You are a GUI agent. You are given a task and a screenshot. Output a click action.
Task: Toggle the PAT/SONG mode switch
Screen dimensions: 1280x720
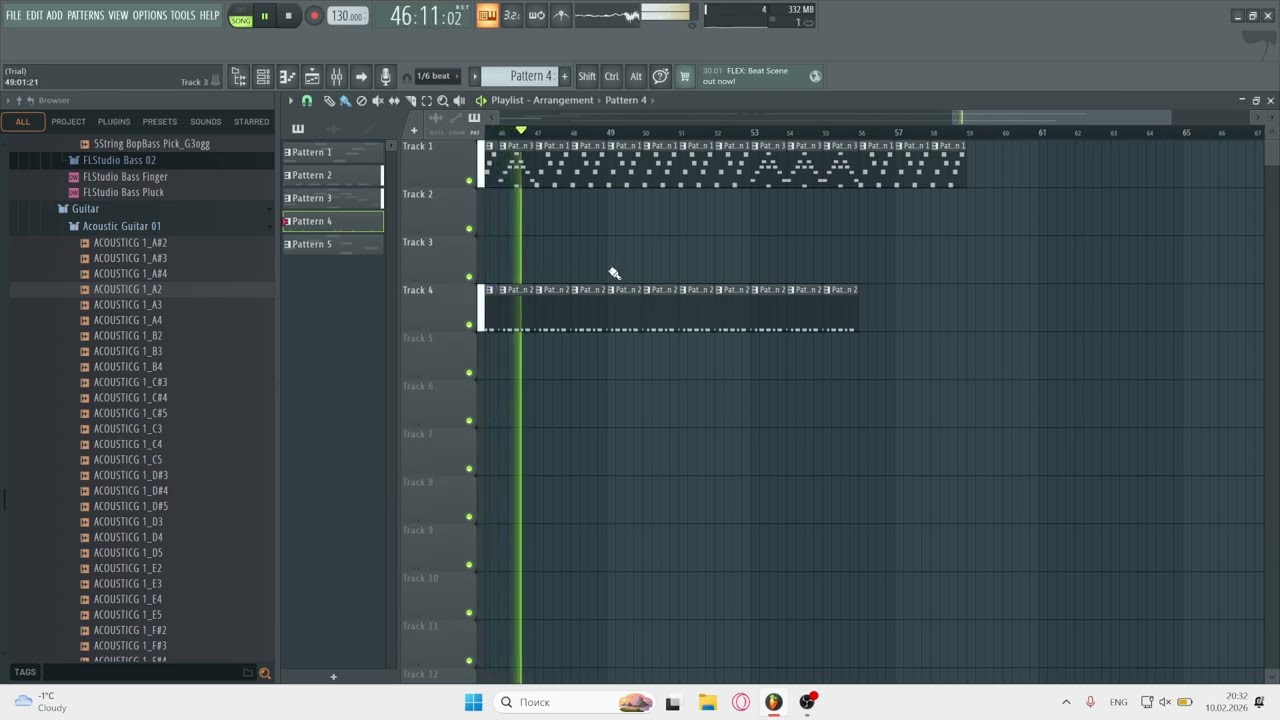(x=241, y=16)
